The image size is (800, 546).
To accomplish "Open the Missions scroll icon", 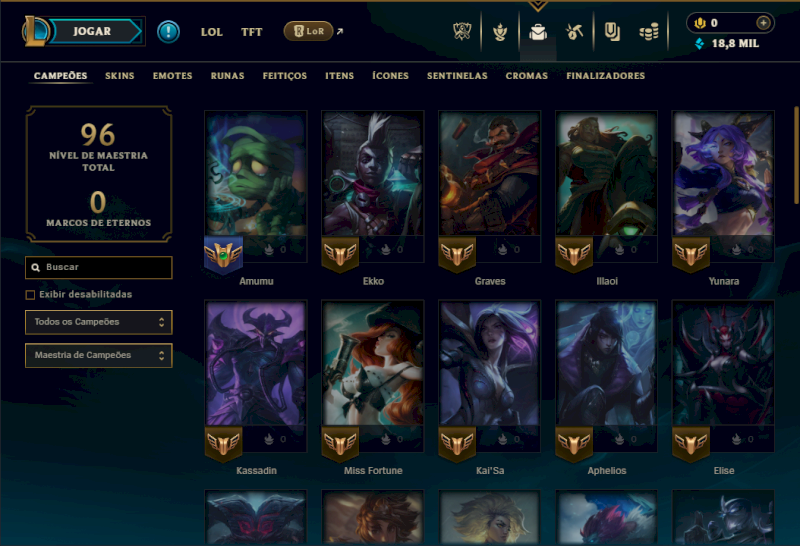I will tap(612, 32).
